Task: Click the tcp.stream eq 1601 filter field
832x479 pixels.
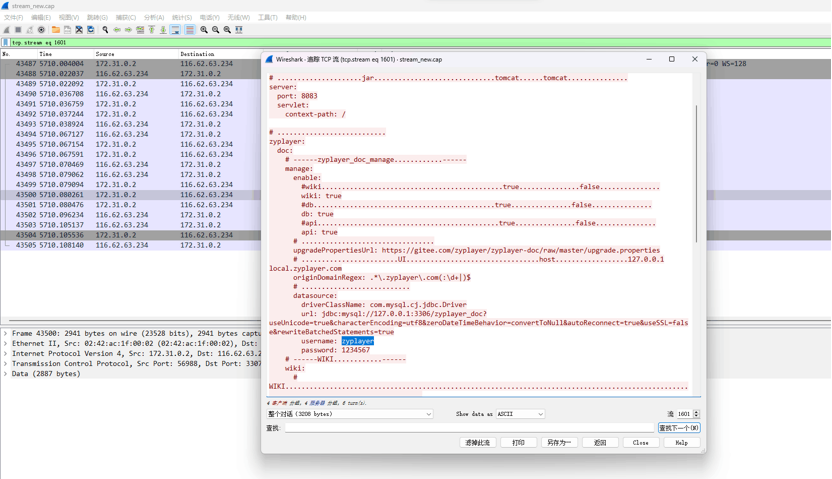Action: click(x=419, y=42)
